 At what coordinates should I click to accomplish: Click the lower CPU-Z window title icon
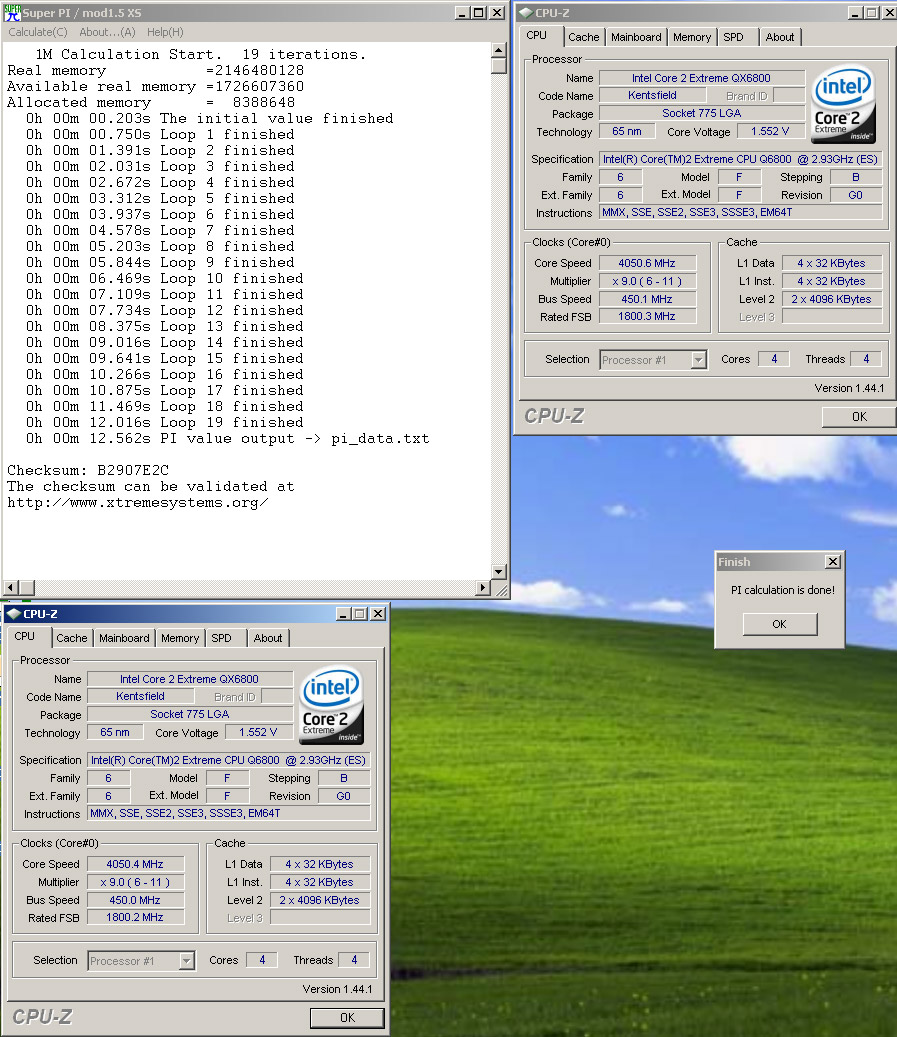(x=14, y=614)
